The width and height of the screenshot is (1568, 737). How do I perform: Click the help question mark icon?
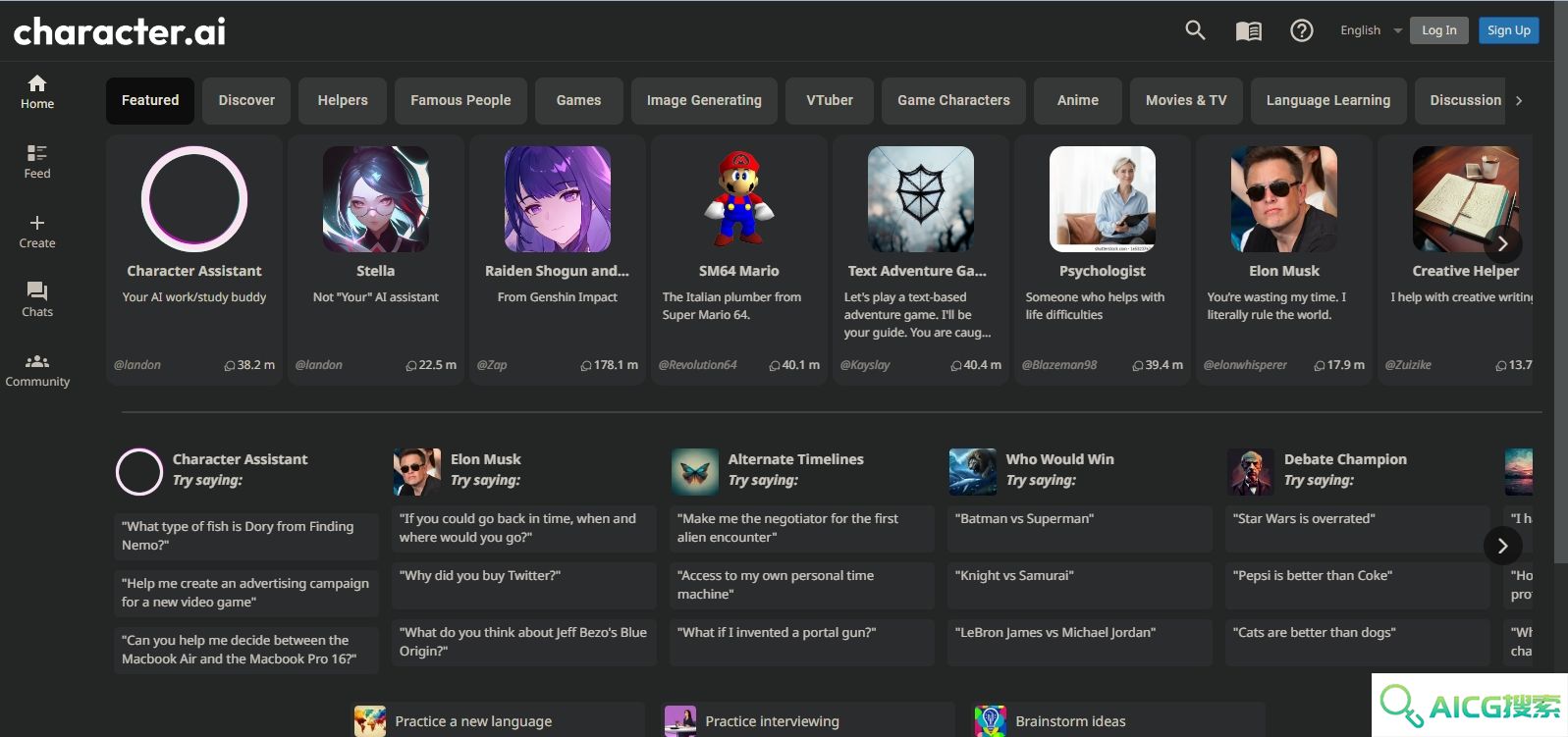pyautogui.click(x=1302, y=30)
